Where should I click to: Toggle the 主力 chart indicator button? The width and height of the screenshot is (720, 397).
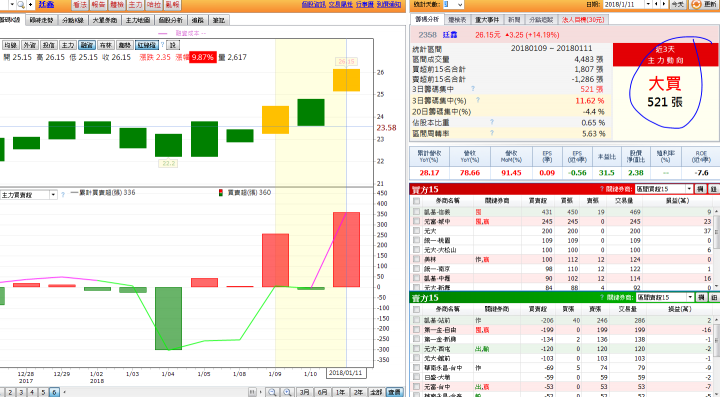[68, 45]
